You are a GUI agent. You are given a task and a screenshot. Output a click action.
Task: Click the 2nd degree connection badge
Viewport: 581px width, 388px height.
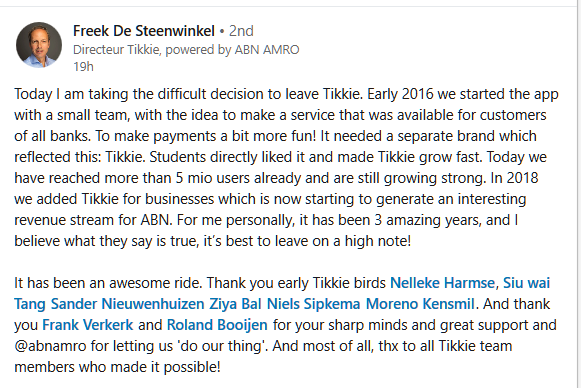pos(241,31)
